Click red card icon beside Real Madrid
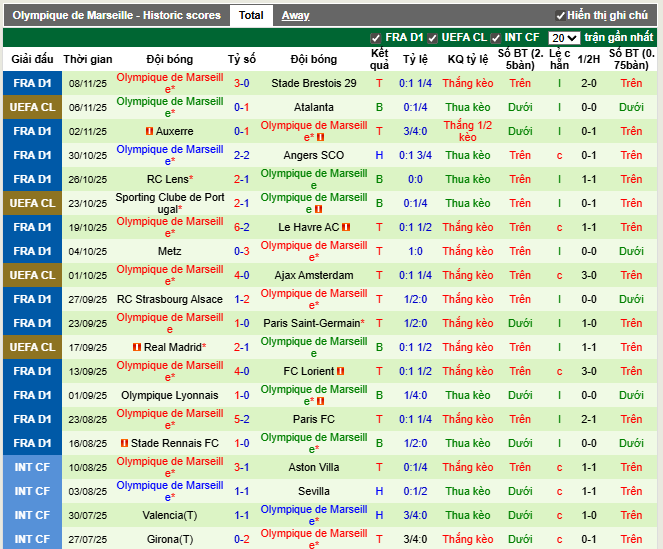 click(137, 347)
